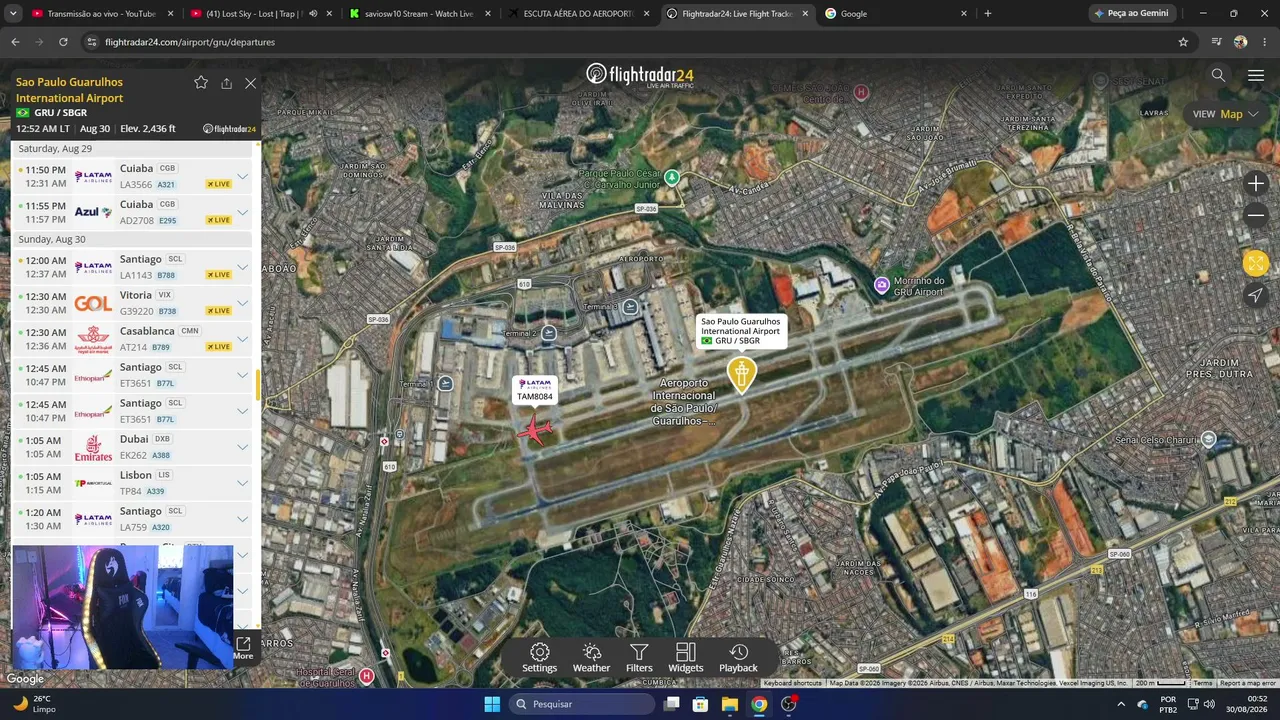Expand the LA1143 Santiago flight row

pyautogui.click(x=242, y=267)
